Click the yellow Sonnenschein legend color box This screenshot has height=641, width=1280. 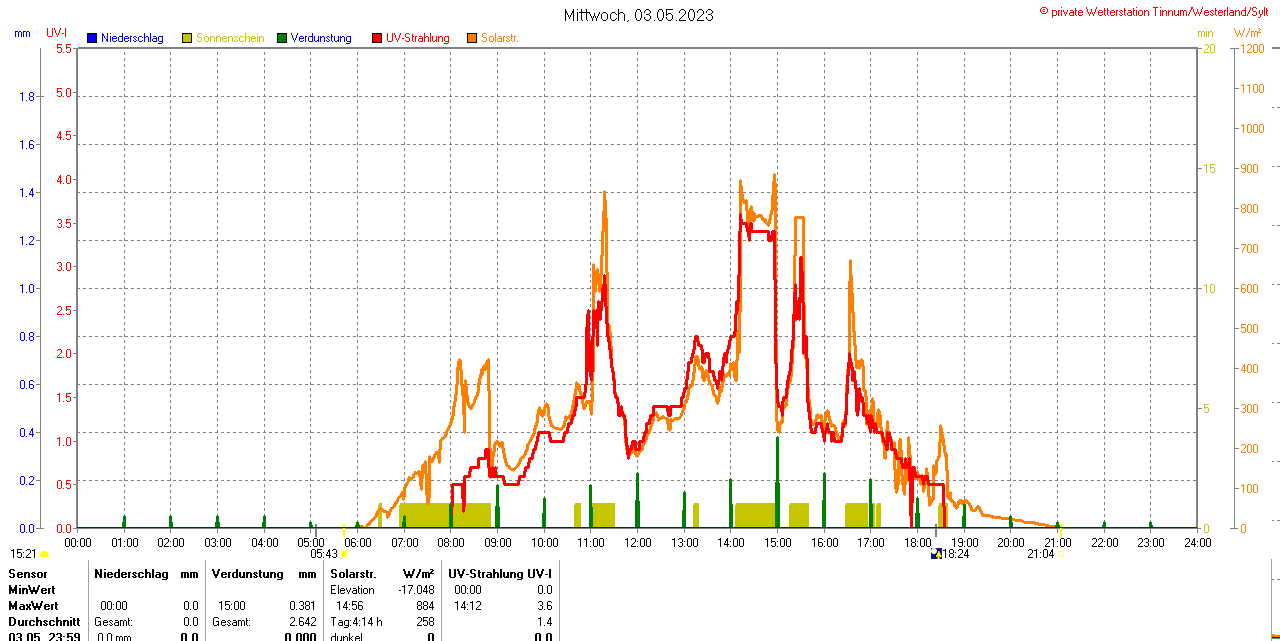point(187,38)
